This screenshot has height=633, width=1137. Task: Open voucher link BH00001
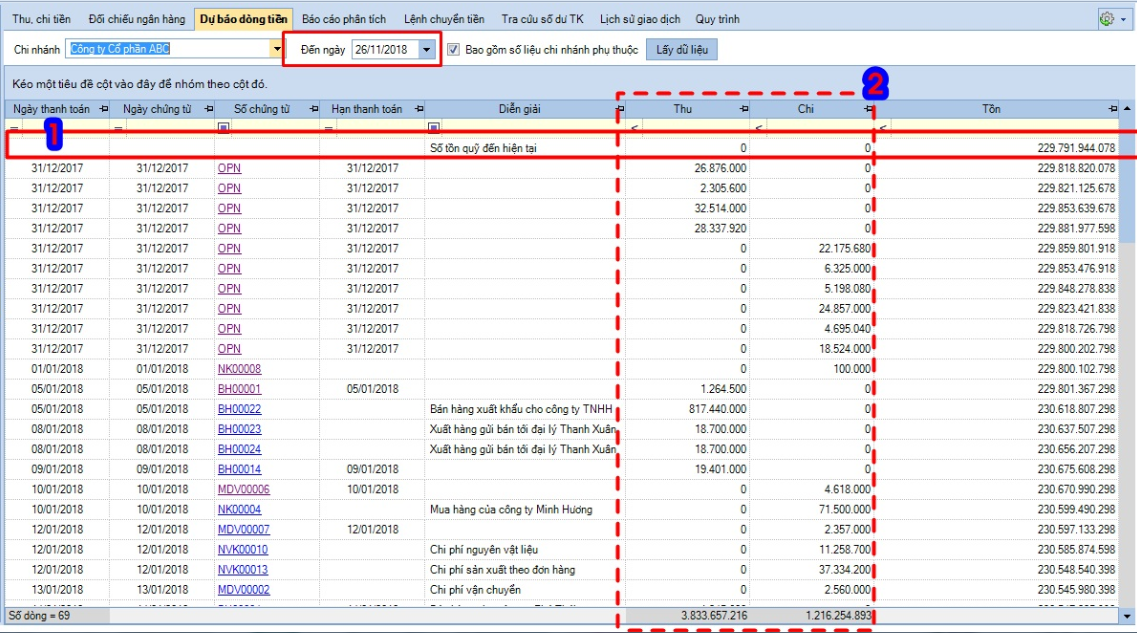pos(239,389)
